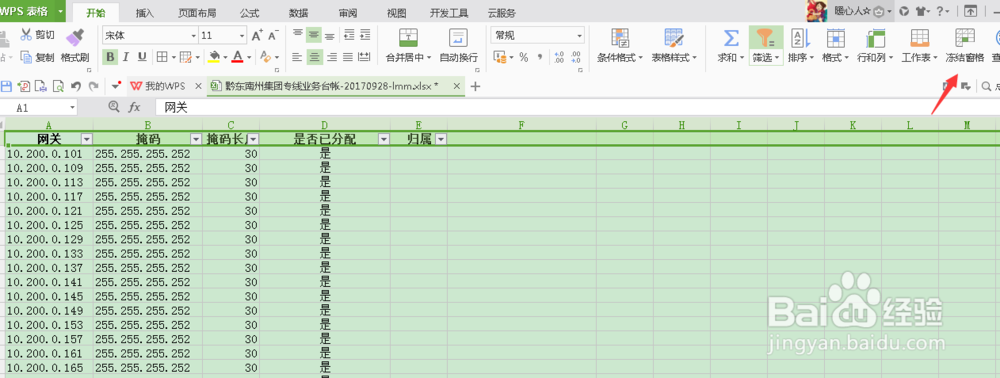Toggle italic formatting (I)
The width and height of the screenshot is (1000, 378).
tap(126, 57)
